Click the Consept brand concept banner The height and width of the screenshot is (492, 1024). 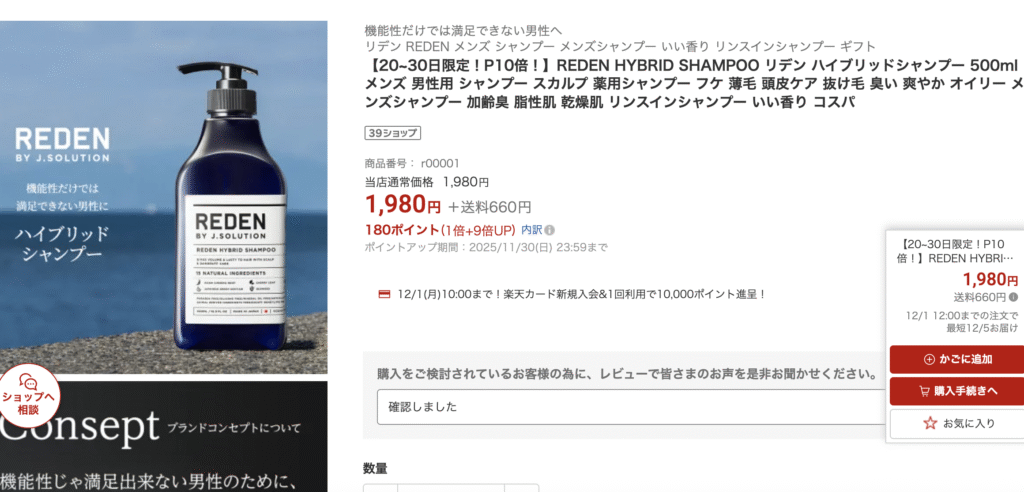(163, 433)
